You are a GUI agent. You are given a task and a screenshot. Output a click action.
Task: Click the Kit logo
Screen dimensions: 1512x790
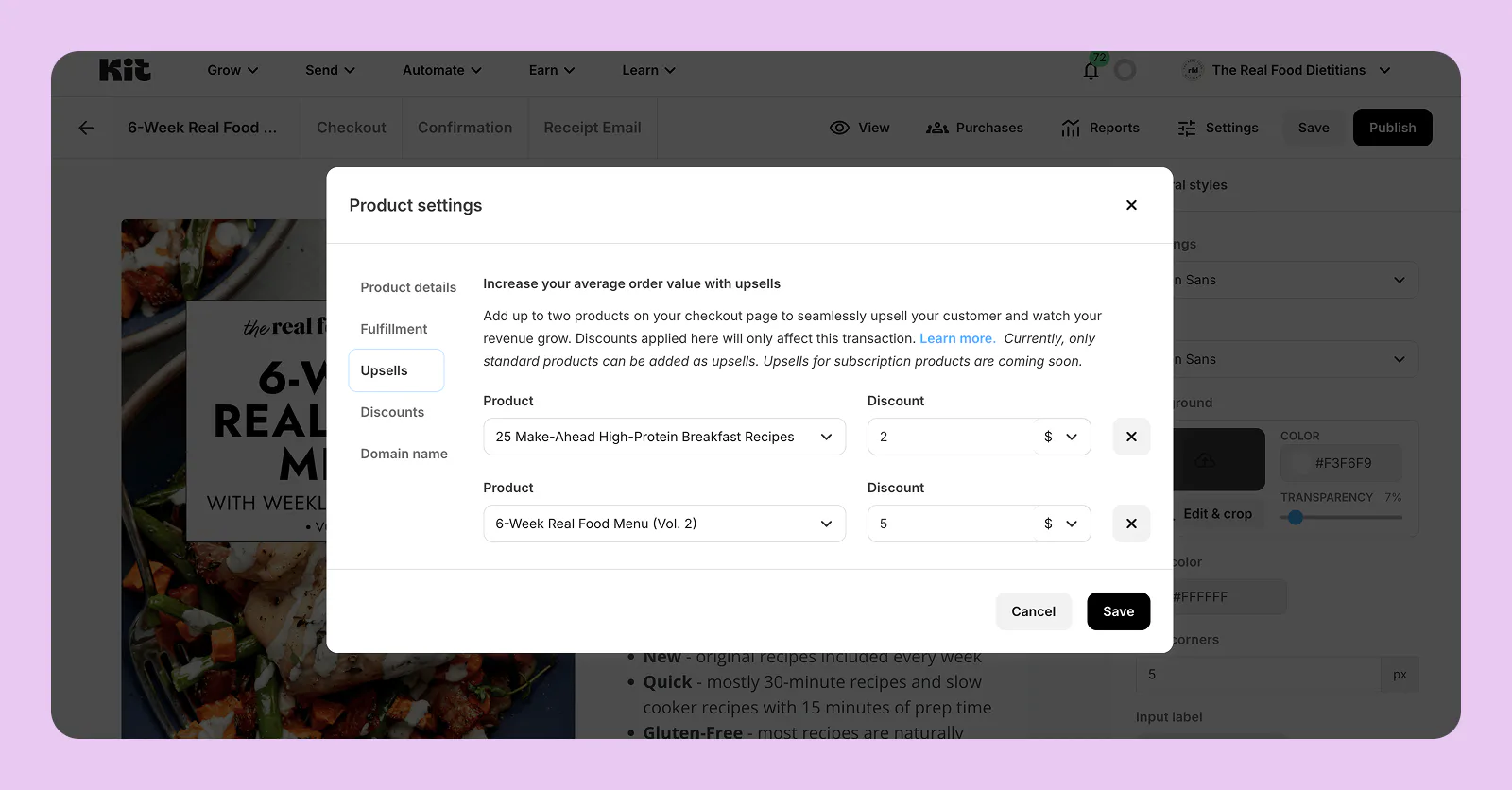coord(125,70)
